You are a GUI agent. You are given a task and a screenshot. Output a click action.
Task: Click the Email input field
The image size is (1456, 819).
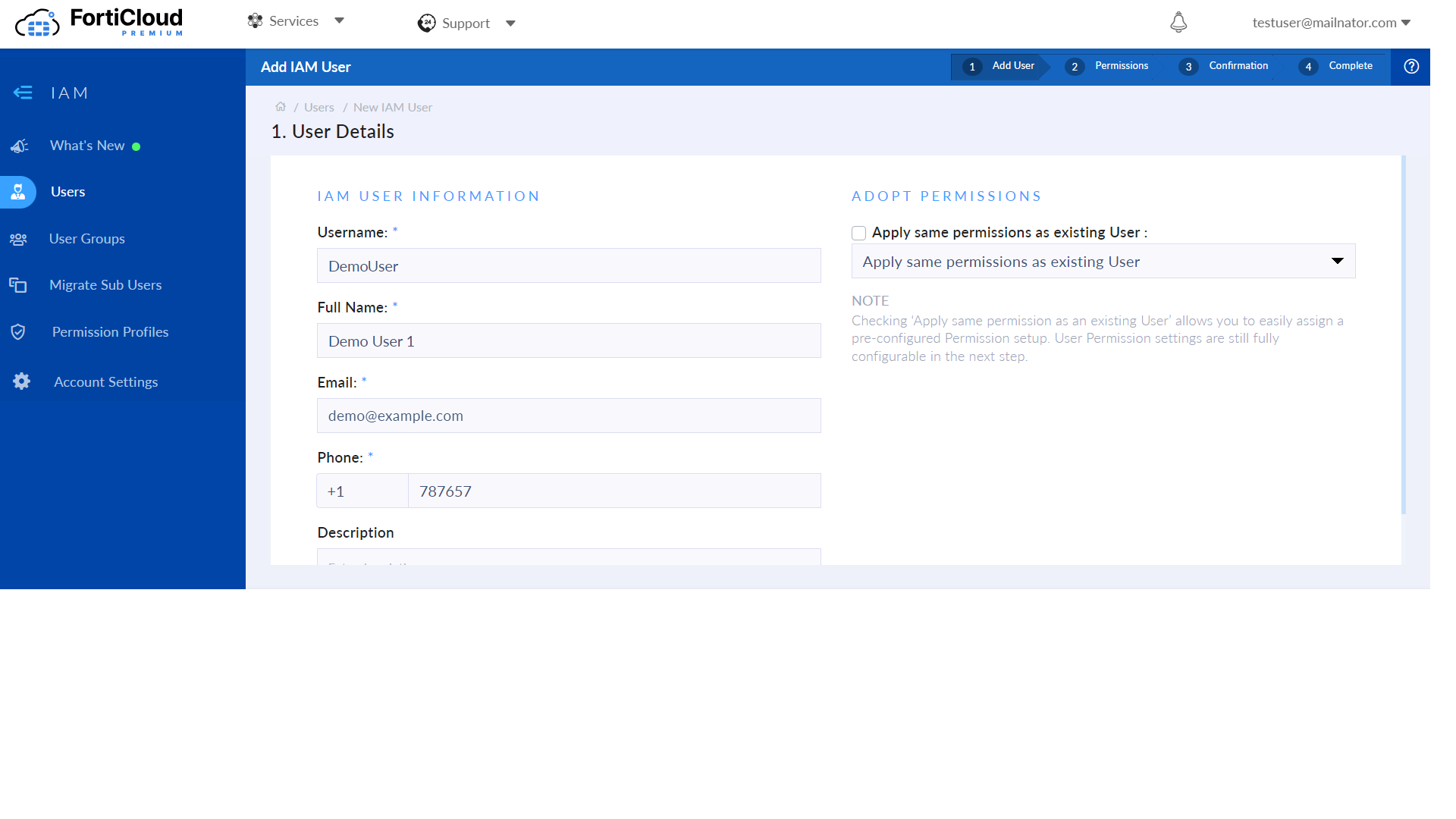tap(569, 416)
